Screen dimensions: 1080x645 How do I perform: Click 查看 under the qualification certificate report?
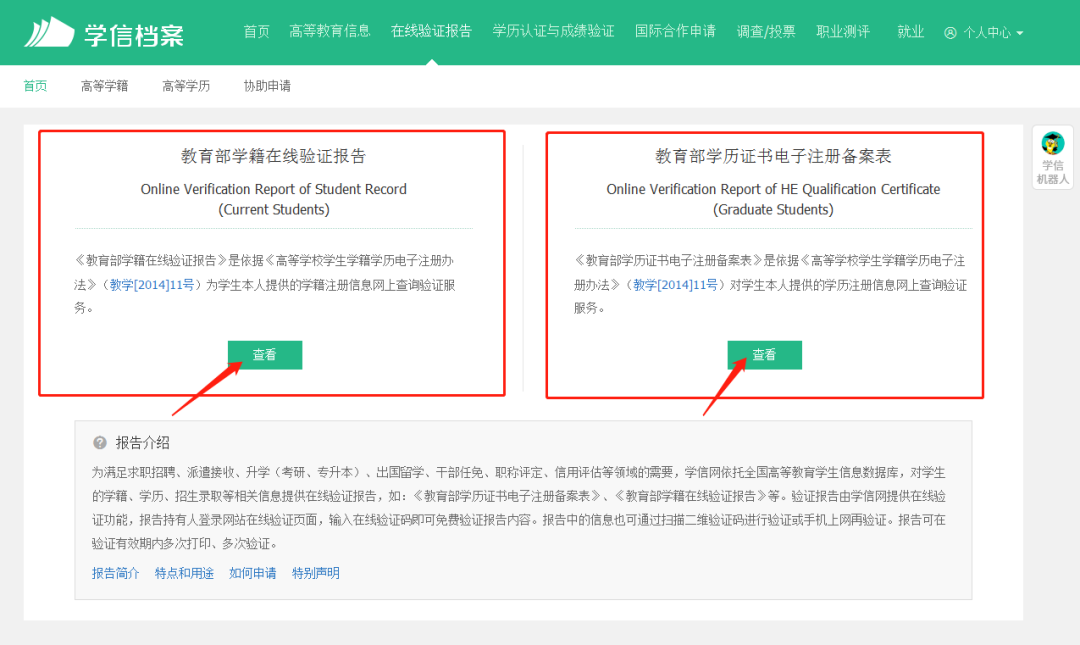764,354
